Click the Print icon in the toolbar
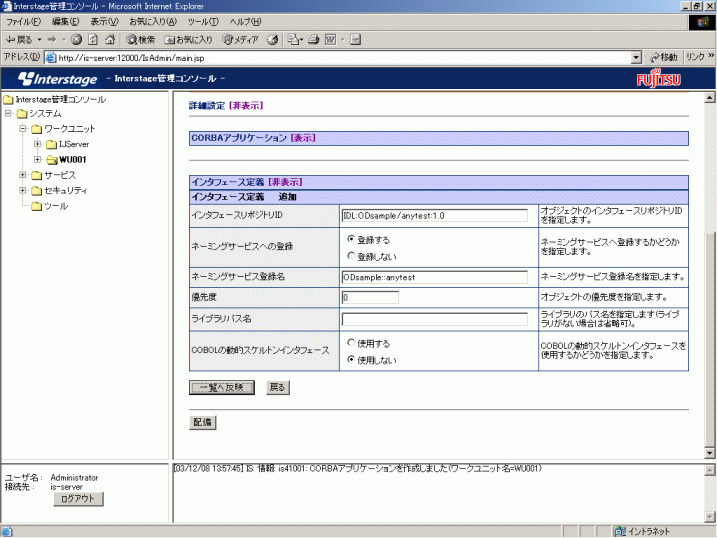Screen dimensions: 717x538 tap(313, 40)
